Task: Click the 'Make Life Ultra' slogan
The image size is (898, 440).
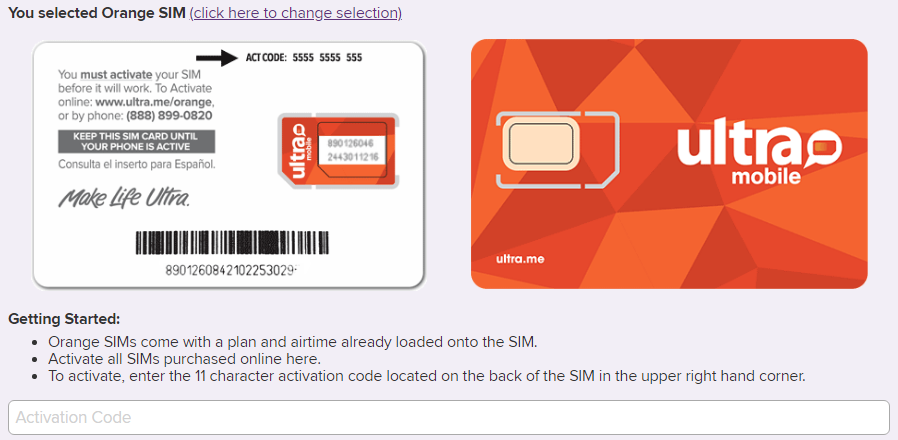Action: pos(123,198)
